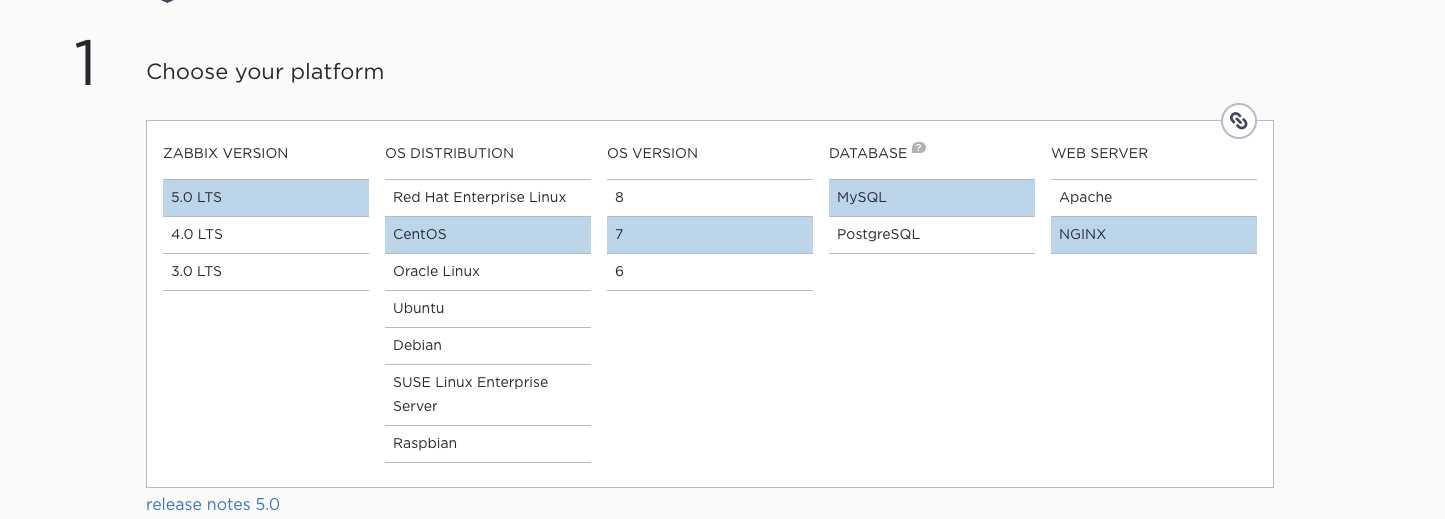Select SUSE Linux Enterprise Server

[x=488, y=395]
